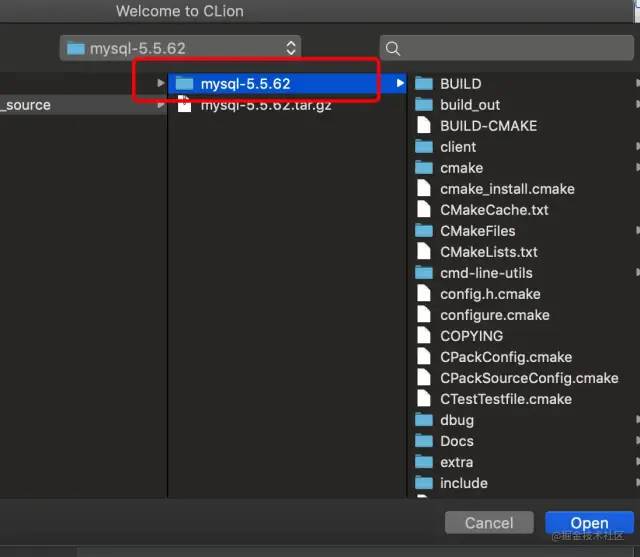Select the cmake folder
The image size is (640, 557).
(x=461, y=168)
